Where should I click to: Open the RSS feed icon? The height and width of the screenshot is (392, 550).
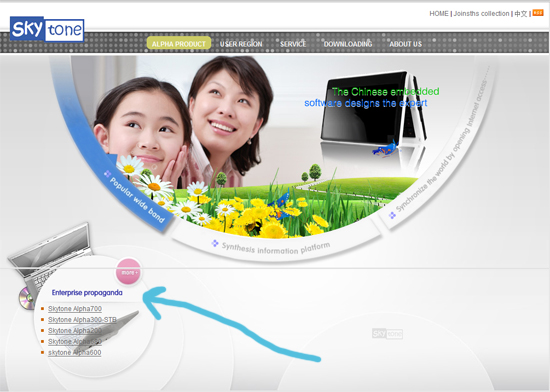538,13
